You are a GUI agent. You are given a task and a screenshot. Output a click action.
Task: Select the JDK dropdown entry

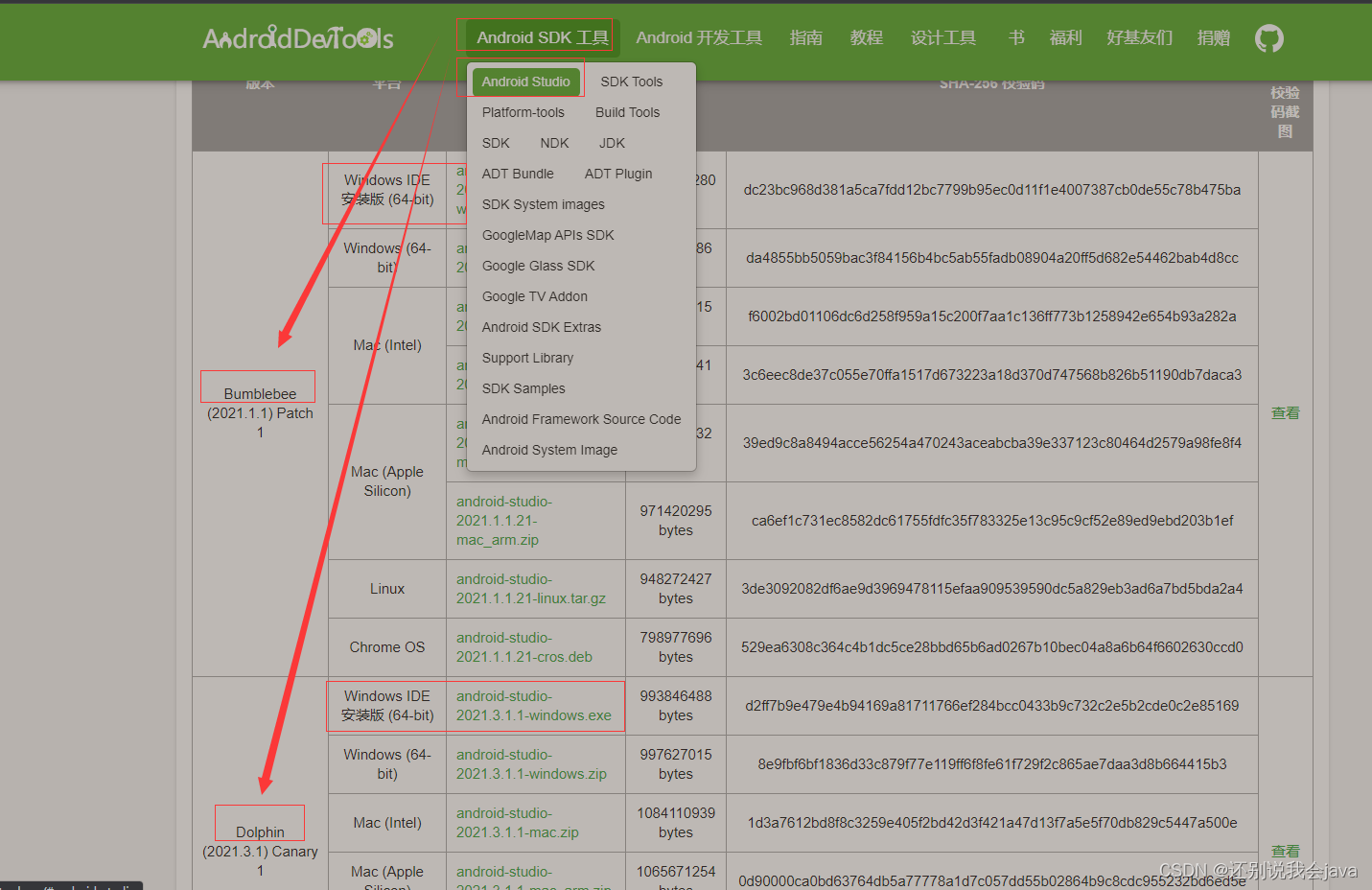(x=612, y=143)
